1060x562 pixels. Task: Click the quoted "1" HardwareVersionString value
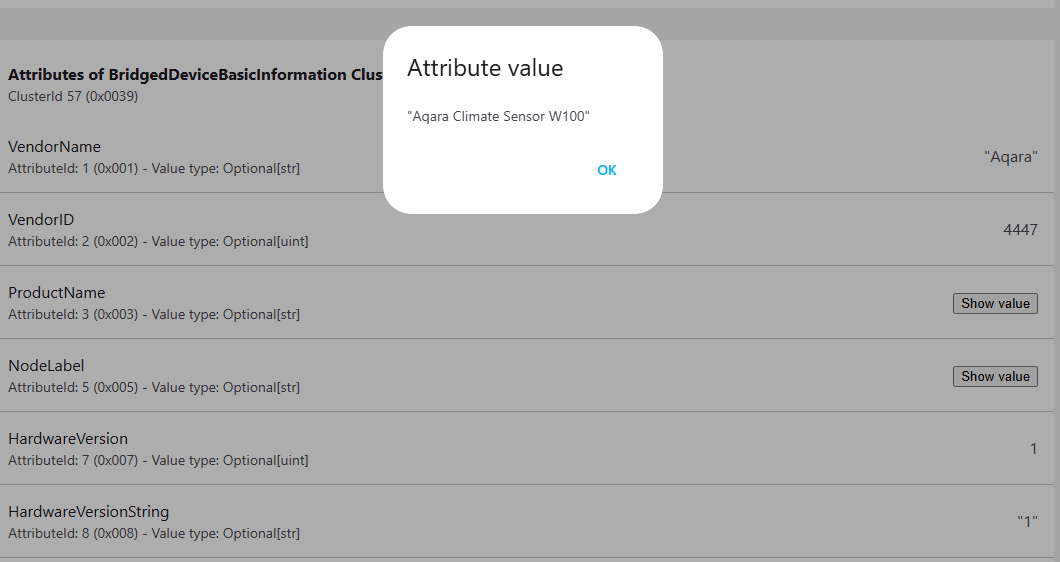point(1027,522)
